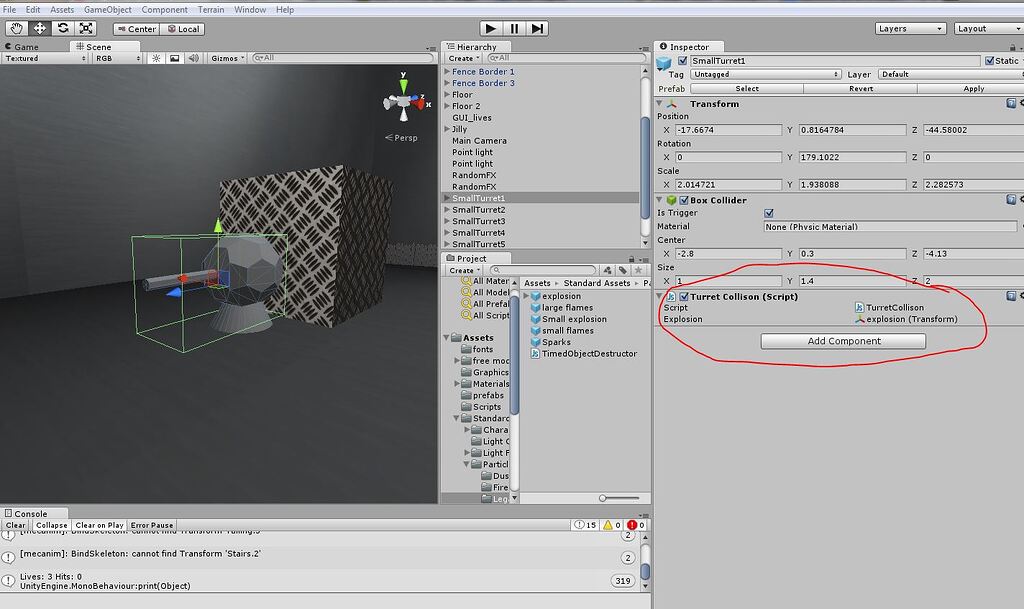Enable Is Trigger on the Box Collider
The width and height of the screenshot is (1024, 609).
pos(768,212)
